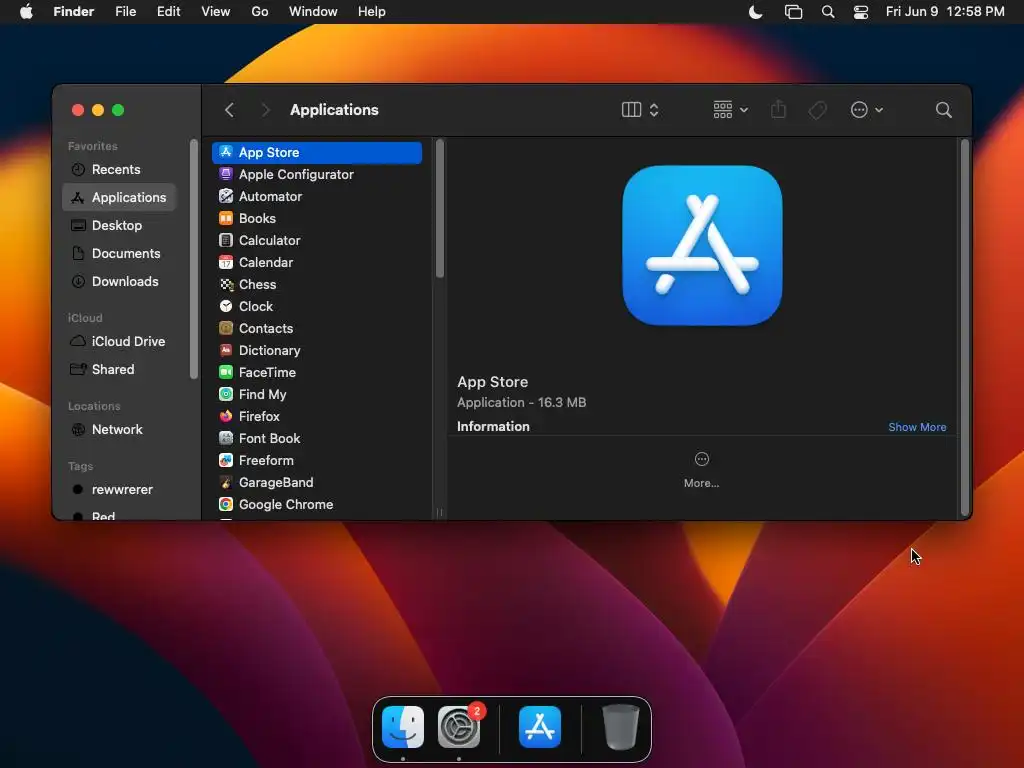The height and width of the screenshot is (768, 1024).
Task: Open the Finder window search icon
Action: (x=943, y=110)
